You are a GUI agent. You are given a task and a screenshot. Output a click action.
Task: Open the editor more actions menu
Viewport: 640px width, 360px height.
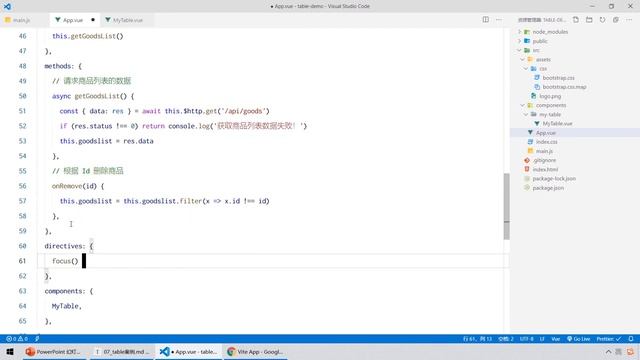[x=499, y=20]
